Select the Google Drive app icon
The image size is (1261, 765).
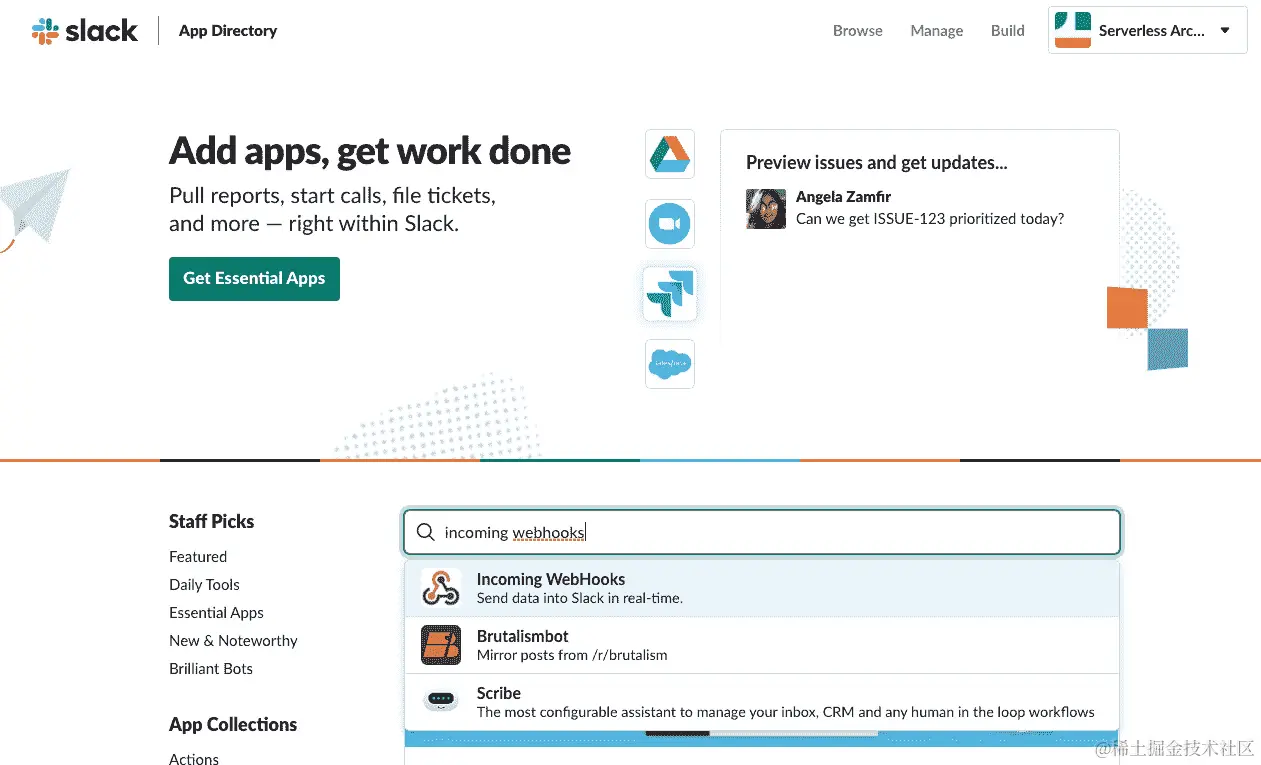click(670, 154)
